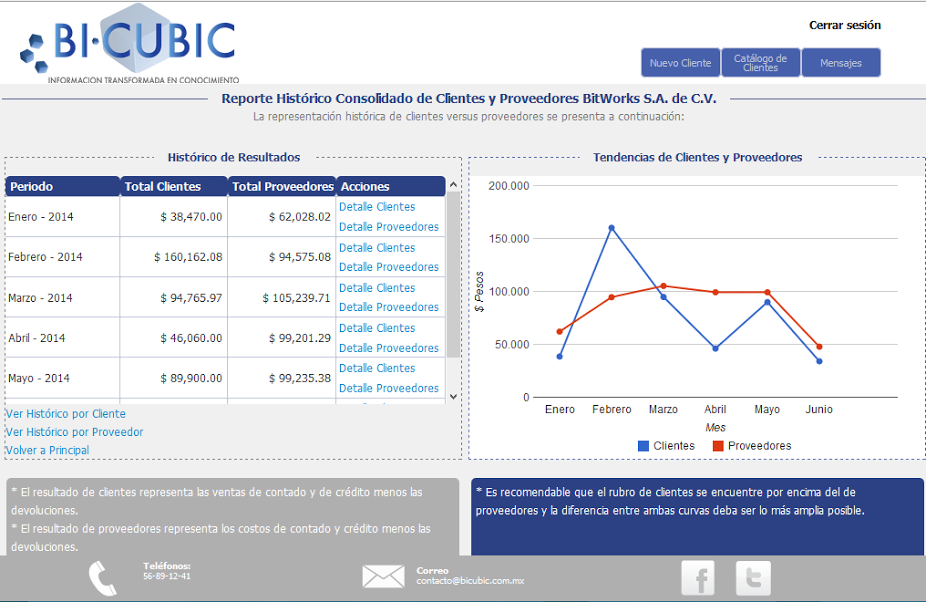
Task: Select the Mayo - 2014 period cell
Action: [63, 378]
